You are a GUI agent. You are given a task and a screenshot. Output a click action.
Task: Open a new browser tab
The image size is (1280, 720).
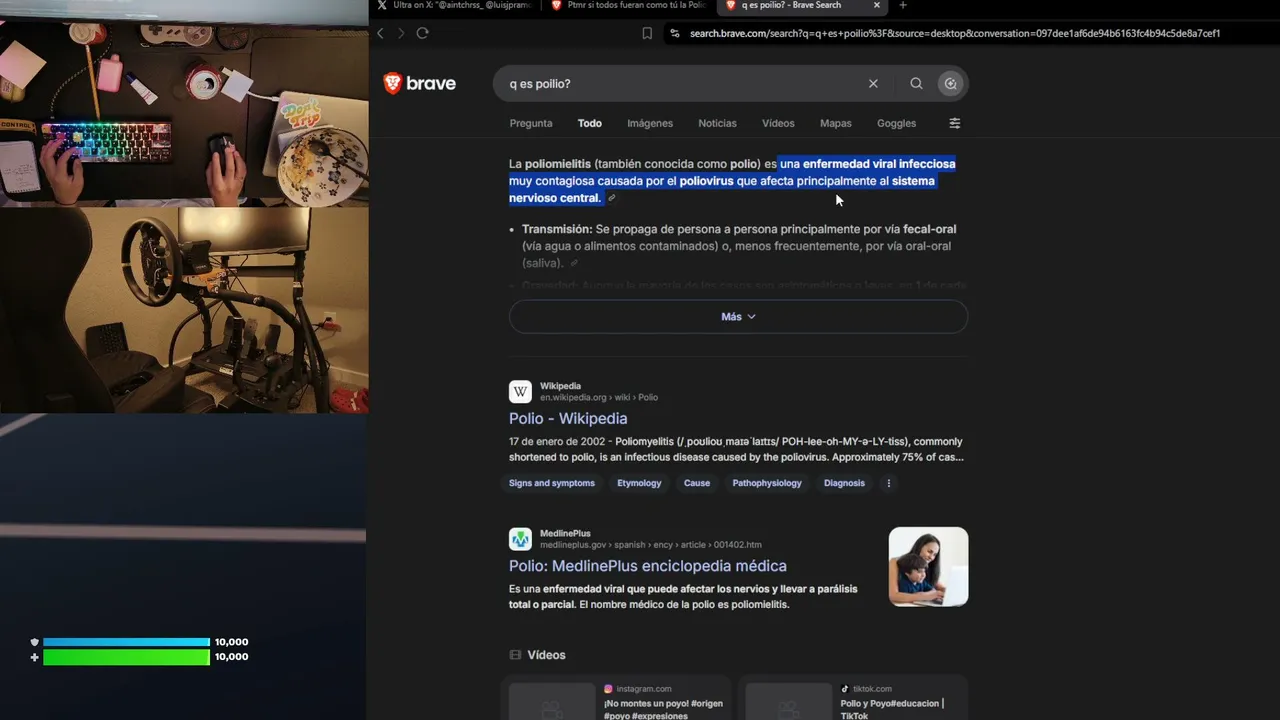(x=903, y=5)
